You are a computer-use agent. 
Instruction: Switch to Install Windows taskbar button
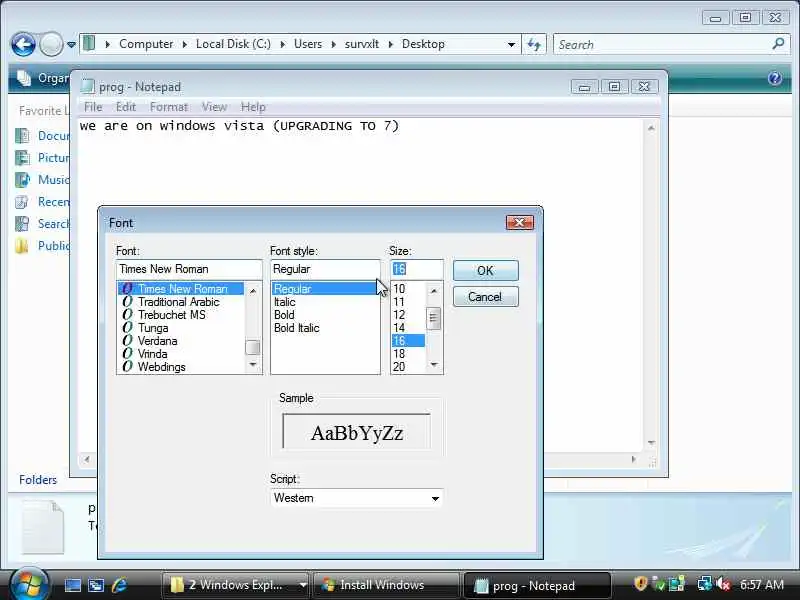click(386, 585)
